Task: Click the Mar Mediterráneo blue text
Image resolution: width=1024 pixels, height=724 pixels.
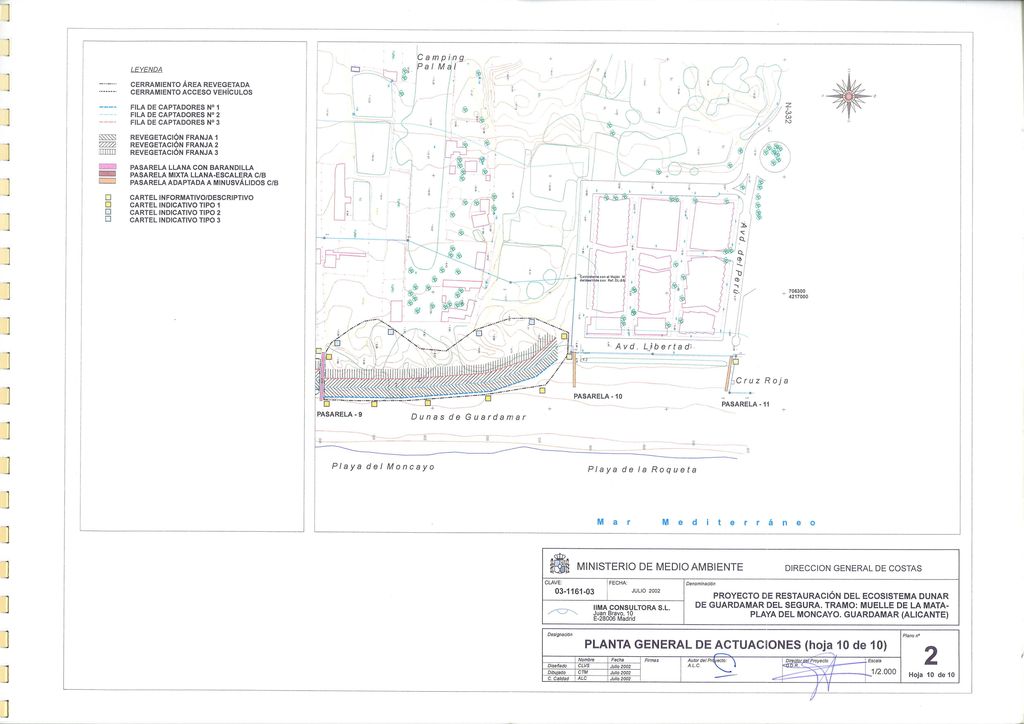Action: click(x=706, y=523)
